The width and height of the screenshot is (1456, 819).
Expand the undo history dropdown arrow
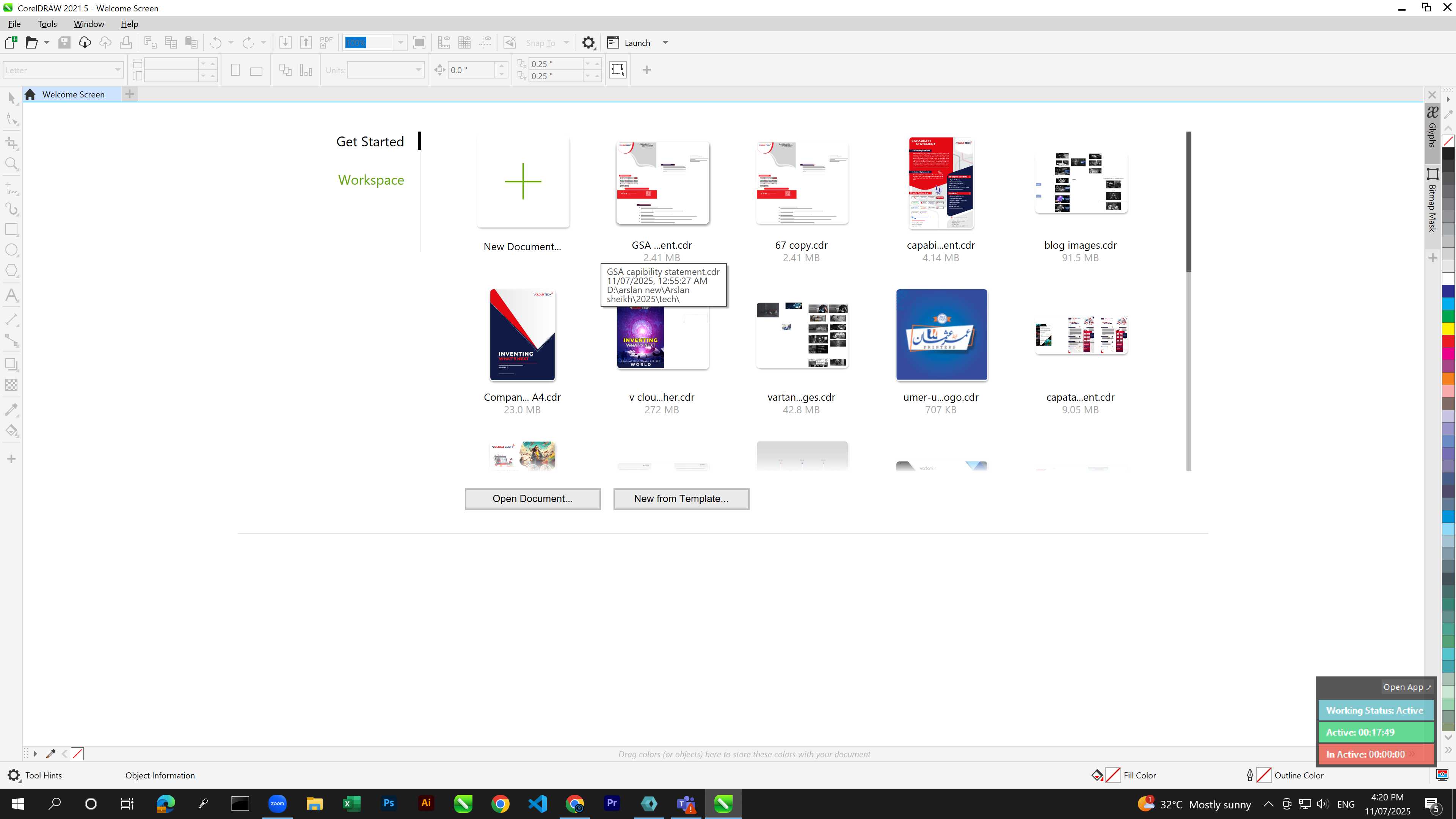(231, 42)
